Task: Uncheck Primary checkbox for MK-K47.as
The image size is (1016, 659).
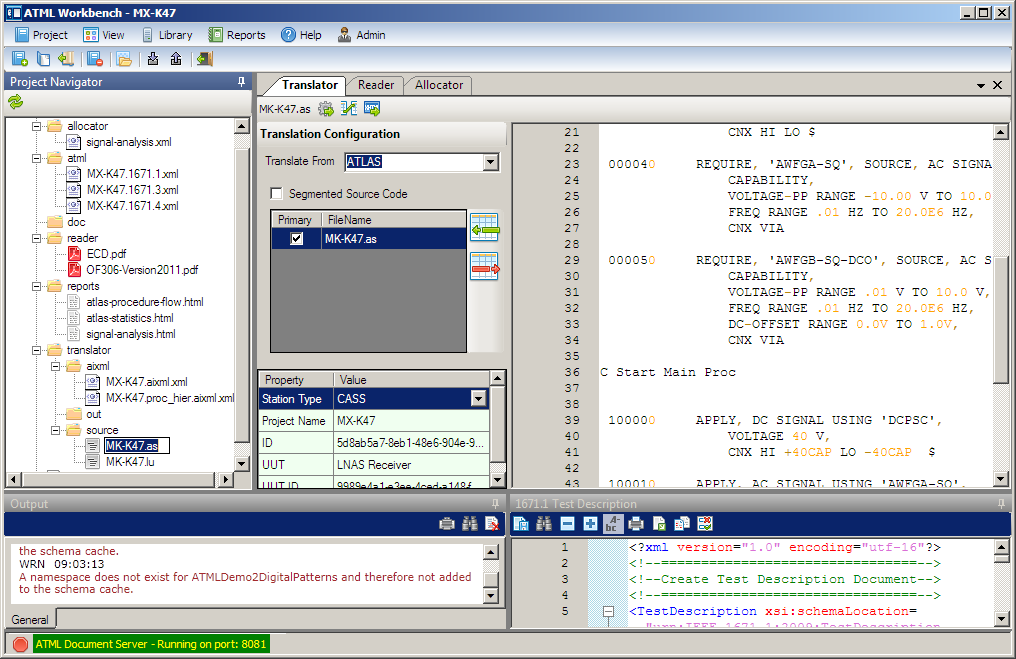Action: pos(296,238)
